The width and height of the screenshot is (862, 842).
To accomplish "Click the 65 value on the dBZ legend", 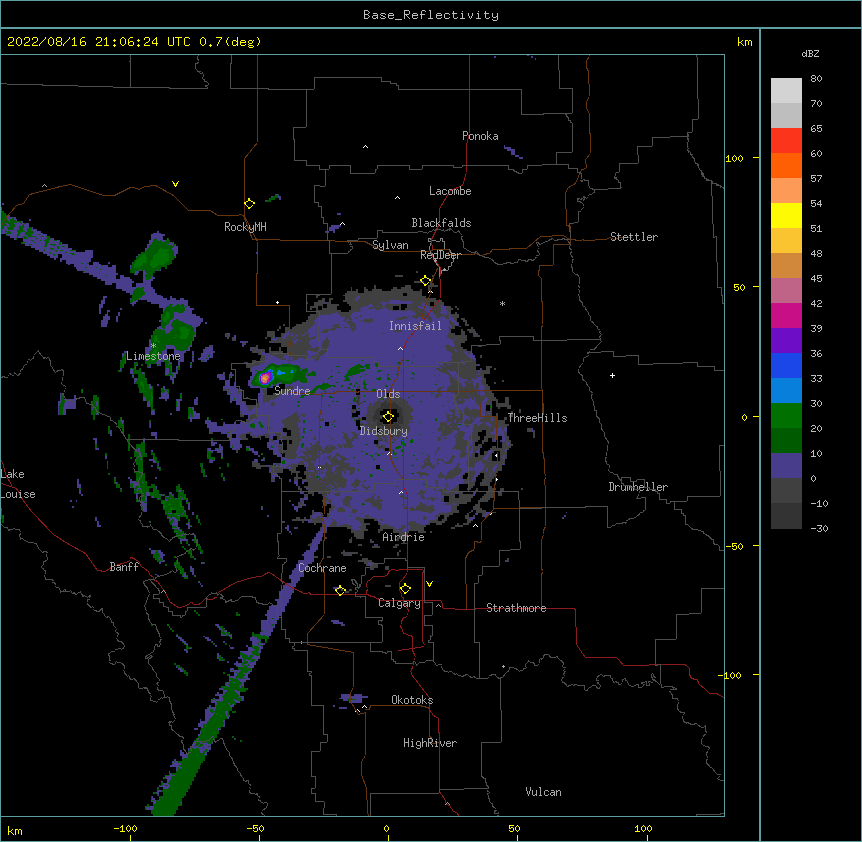I will pos(816,129).
